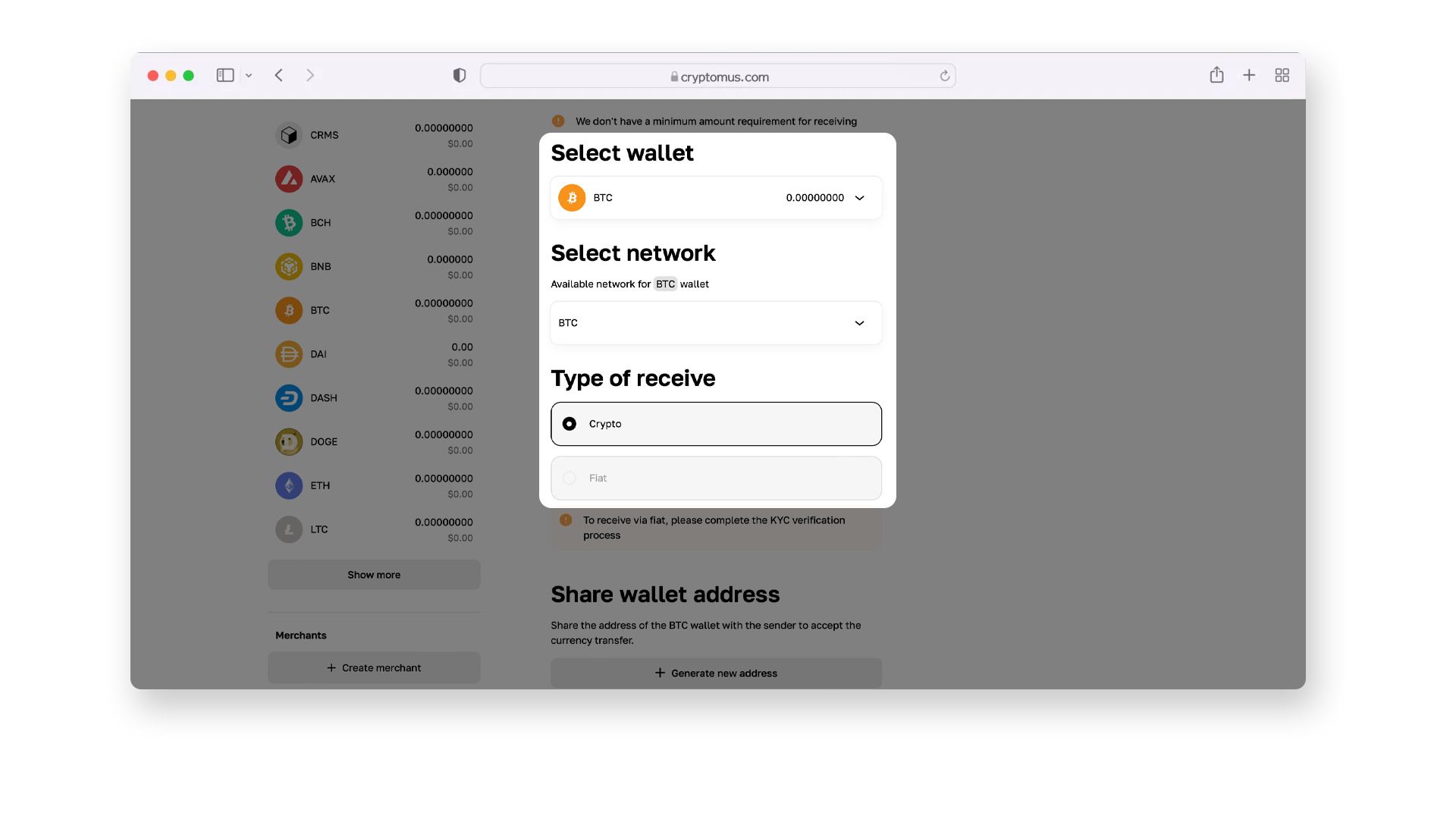Click the BCH green coin icon
The width and height of the screenshot is (1456, 819).
pyautogui.click(x=288, y=223)
